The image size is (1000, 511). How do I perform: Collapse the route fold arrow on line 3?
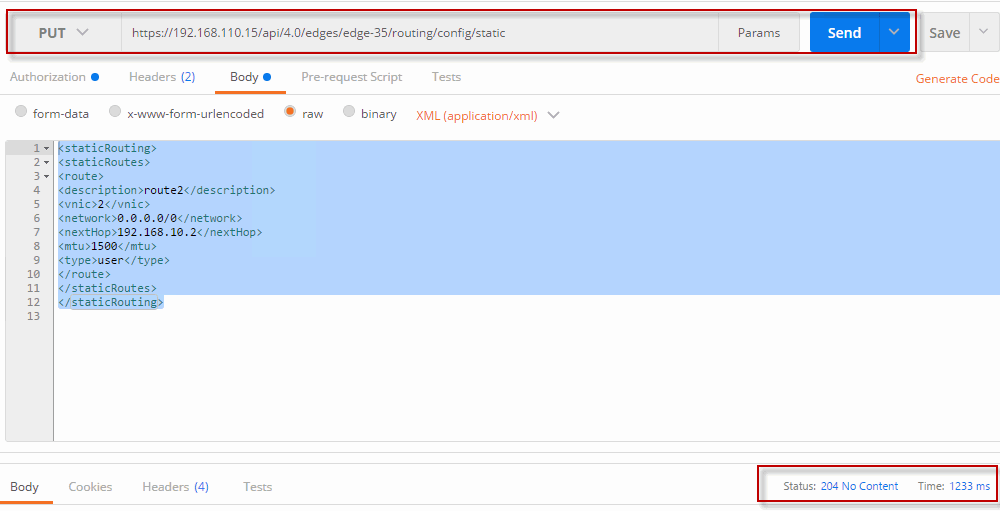46,176
